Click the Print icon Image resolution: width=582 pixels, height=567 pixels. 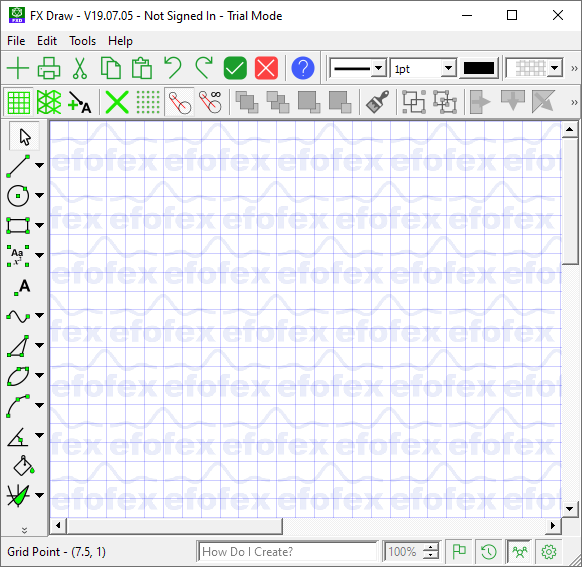[x=49, y=68]
